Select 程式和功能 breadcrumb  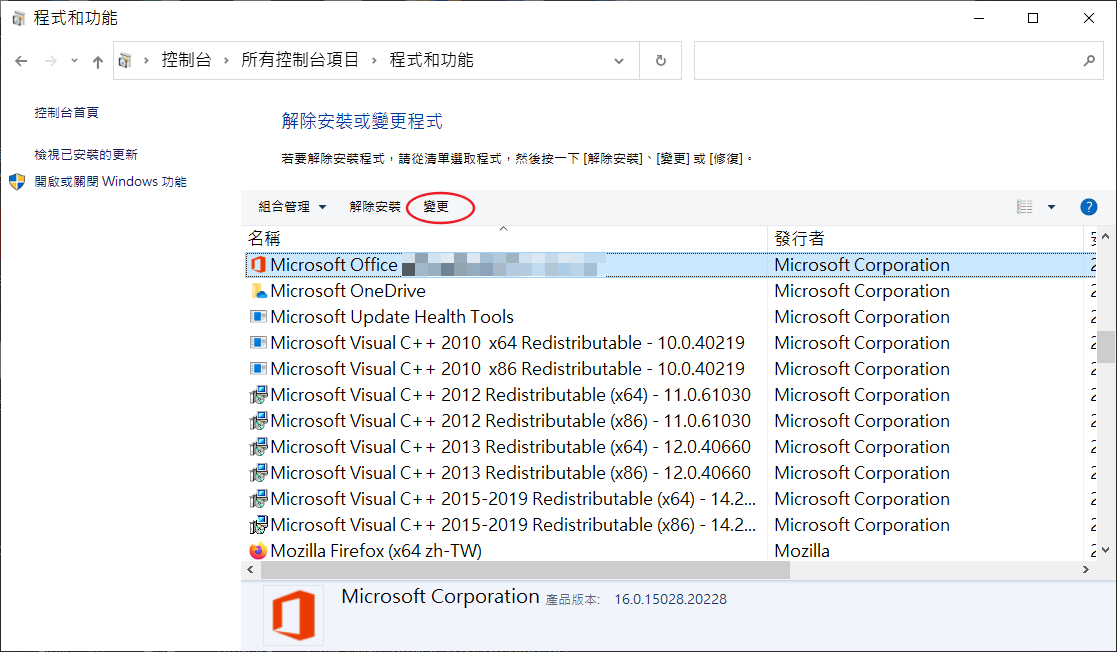point(432,60)
